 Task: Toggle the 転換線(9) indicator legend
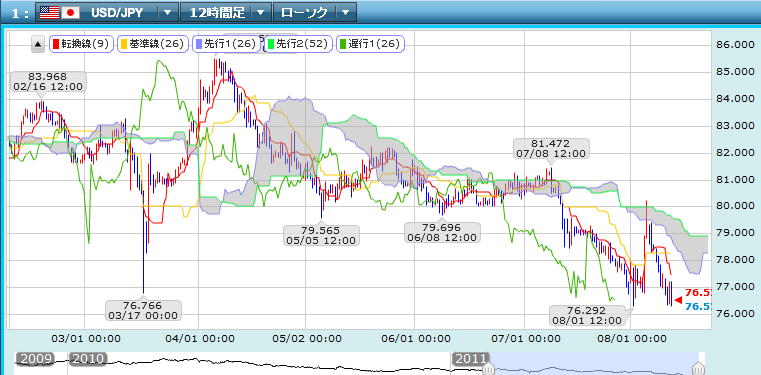click(81, 44)
